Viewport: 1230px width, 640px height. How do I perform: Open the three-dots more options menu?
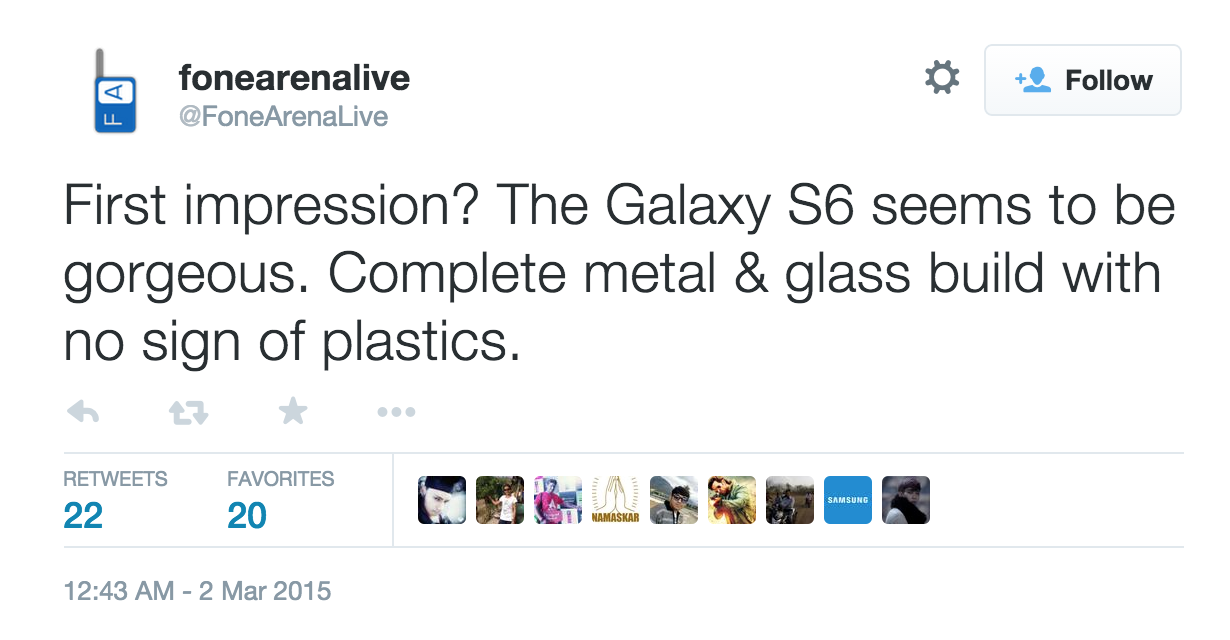[396, 411]
